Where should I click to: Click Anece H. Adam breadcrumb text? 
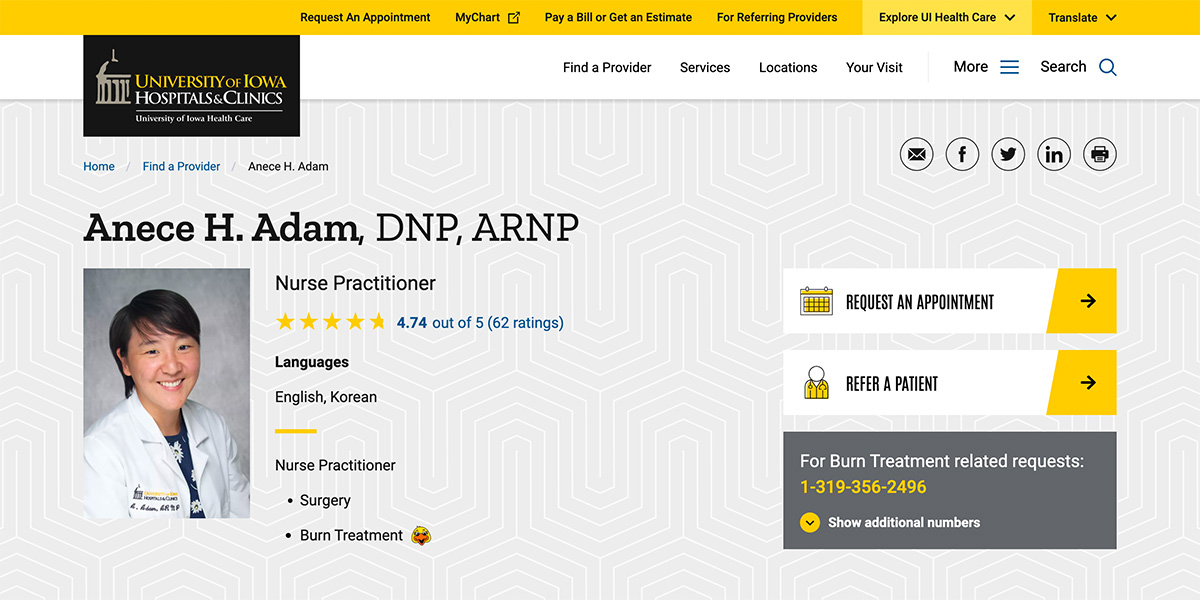[x=288, y=166]
